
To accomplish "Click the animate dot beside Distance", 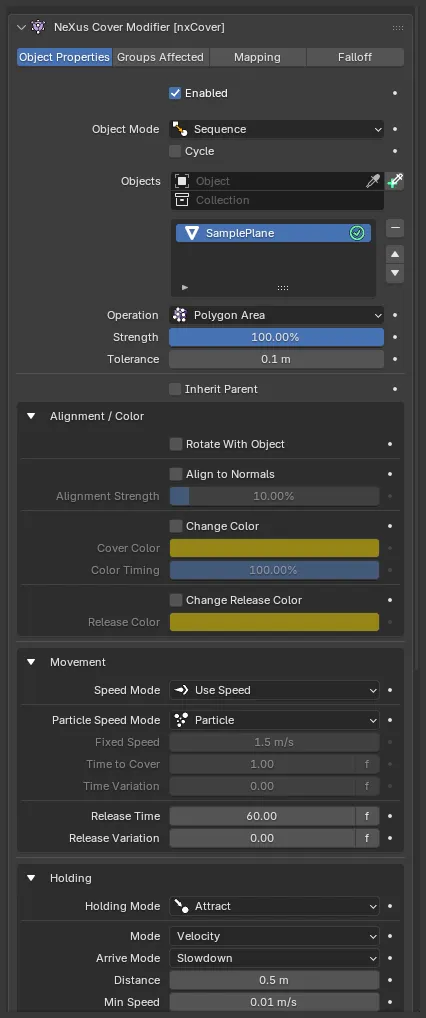I will pos(390,980).
